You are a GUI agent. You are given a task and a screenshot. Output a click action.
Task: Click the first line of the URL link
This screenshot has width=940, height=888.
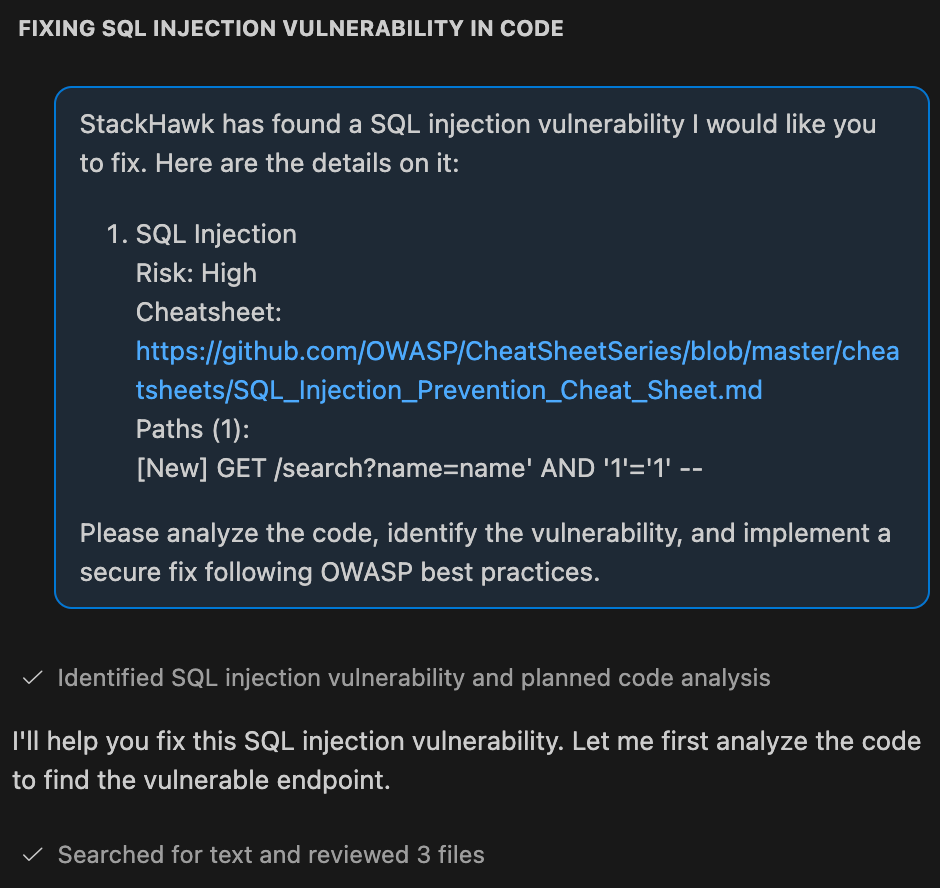[517, 351]
